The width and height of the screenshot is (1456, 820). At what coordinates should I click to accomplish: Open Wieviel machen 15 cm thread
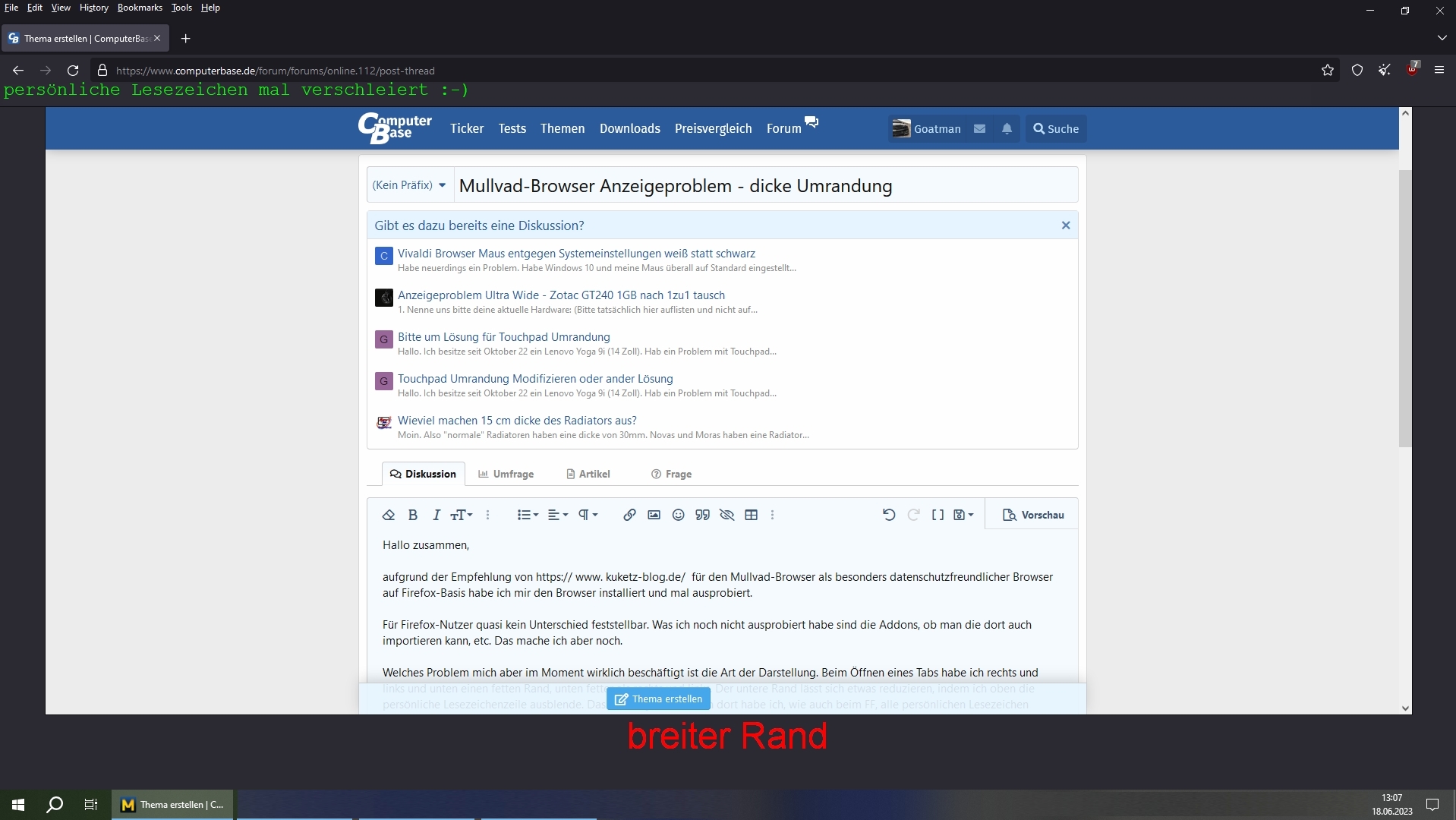pos(517,421)
